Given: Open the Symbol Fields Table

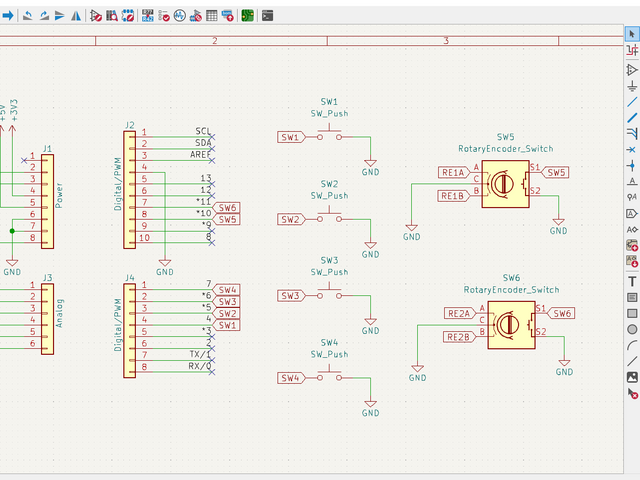Looking at the screenshot, I should click(x=213, y=16).
